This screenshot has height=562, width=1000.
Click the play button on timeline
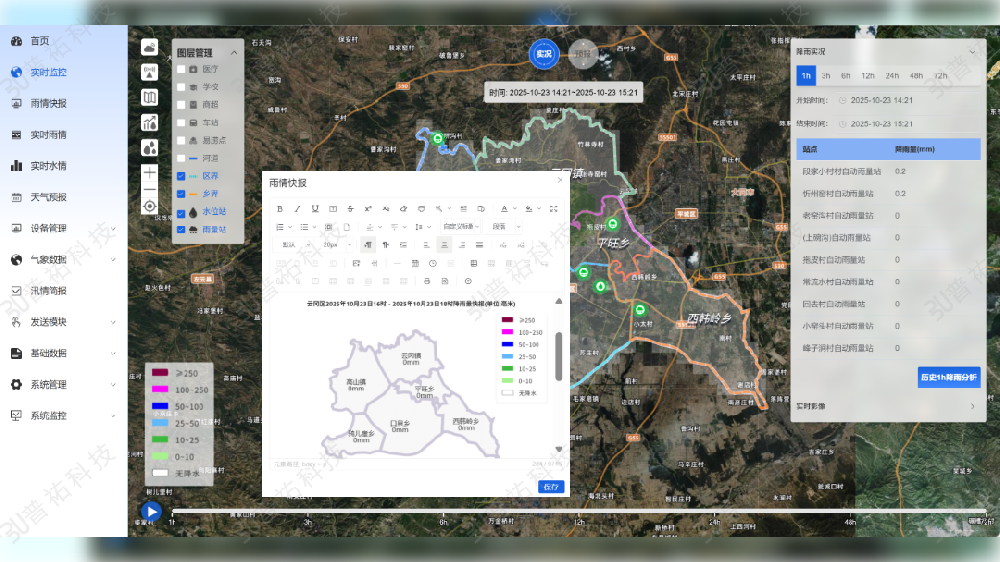[151, 511]
